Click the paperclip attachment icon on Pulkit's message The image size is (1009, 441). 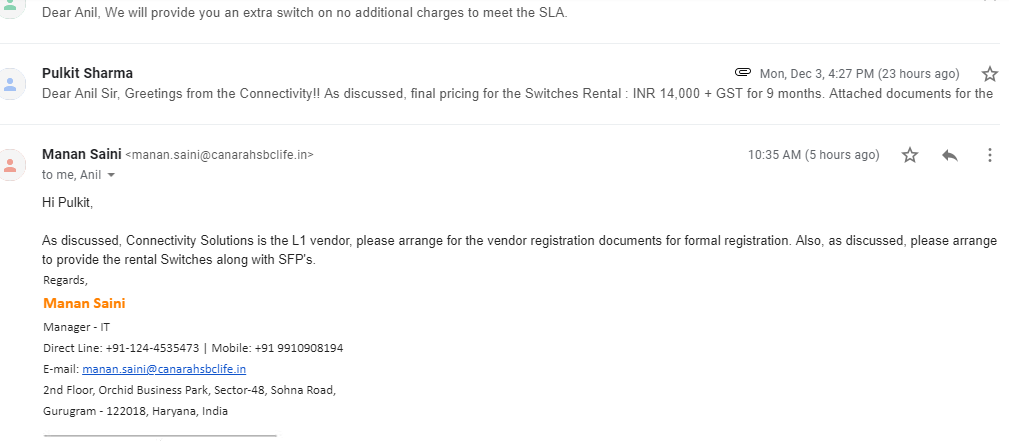click(742, 73)
